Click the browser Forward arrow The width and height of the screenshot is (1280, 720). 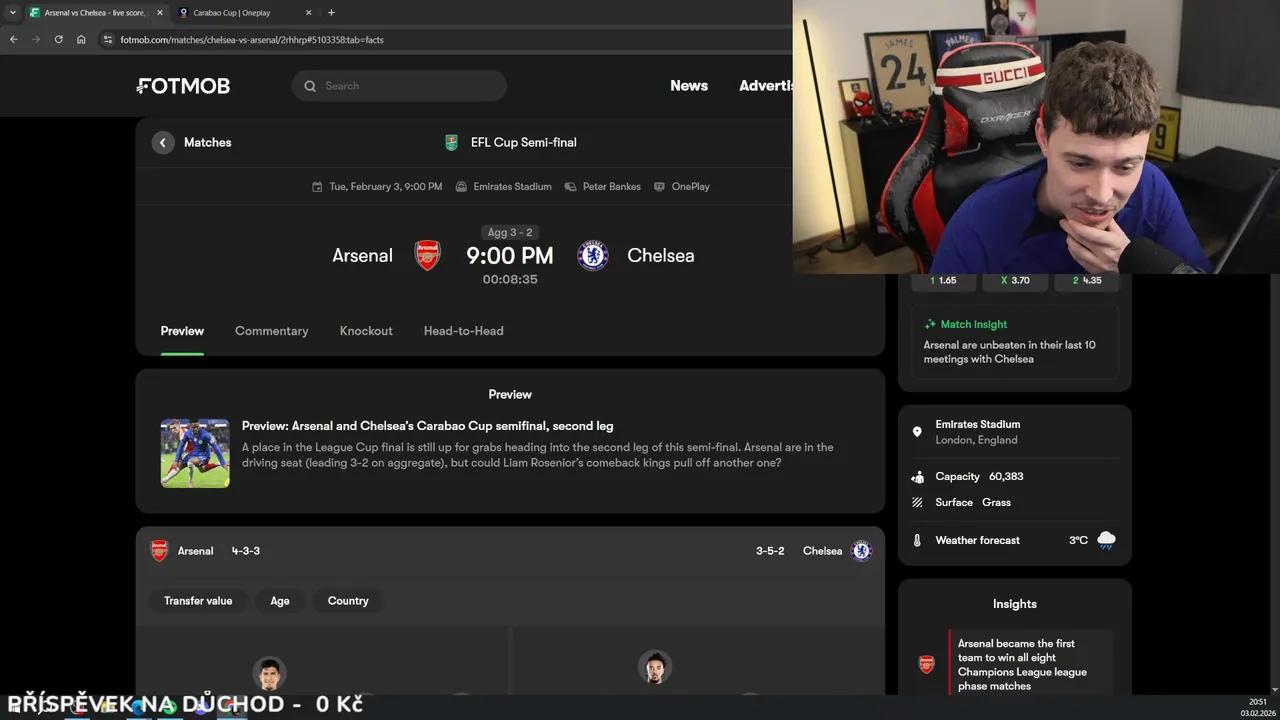pyautogui.click(x=36, y=40)
